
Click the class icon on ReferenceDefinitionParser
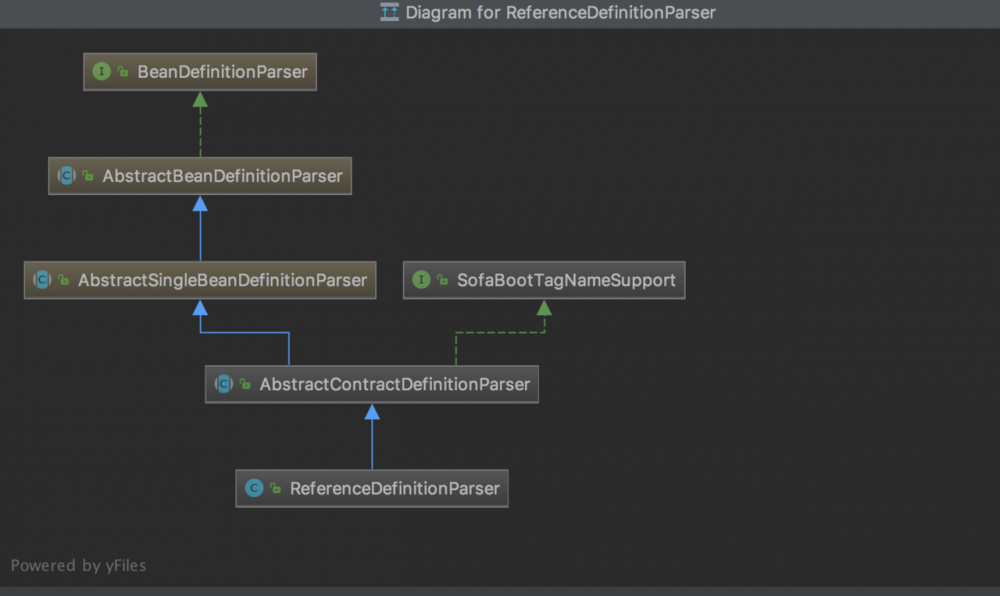[254, 488]
